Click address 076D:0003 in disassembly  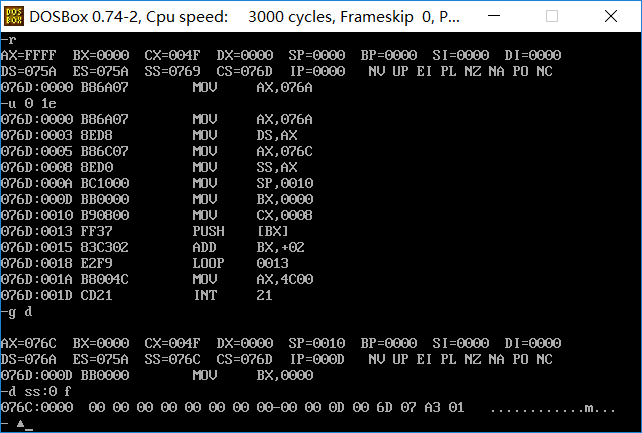[36, 135]
